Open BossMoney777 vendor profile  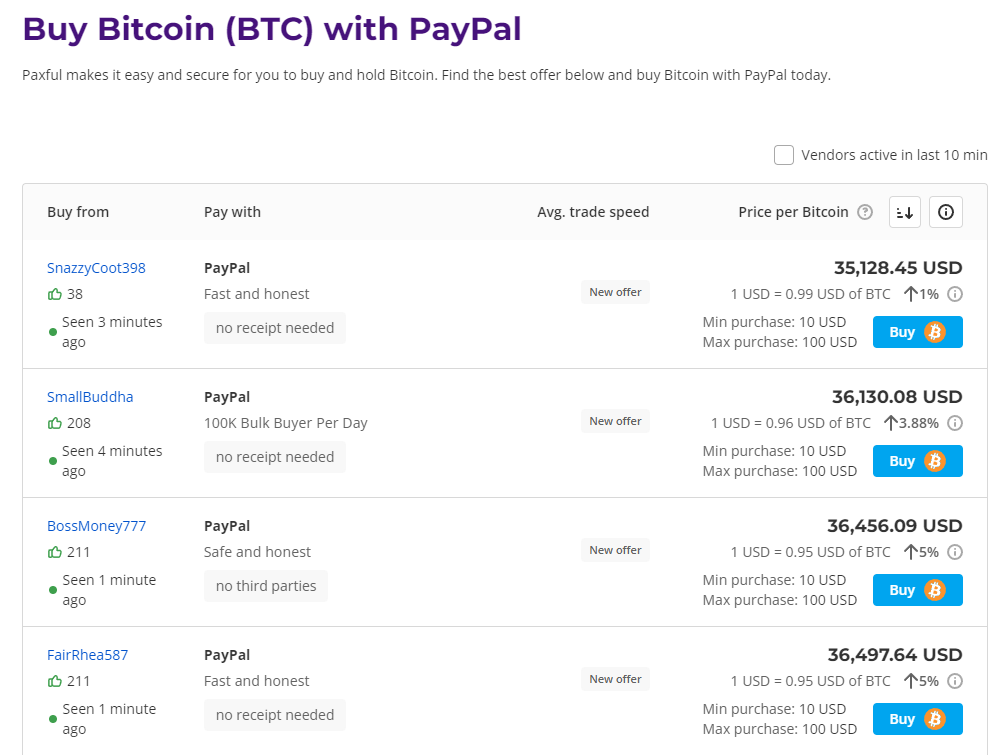tap(96, 526)
